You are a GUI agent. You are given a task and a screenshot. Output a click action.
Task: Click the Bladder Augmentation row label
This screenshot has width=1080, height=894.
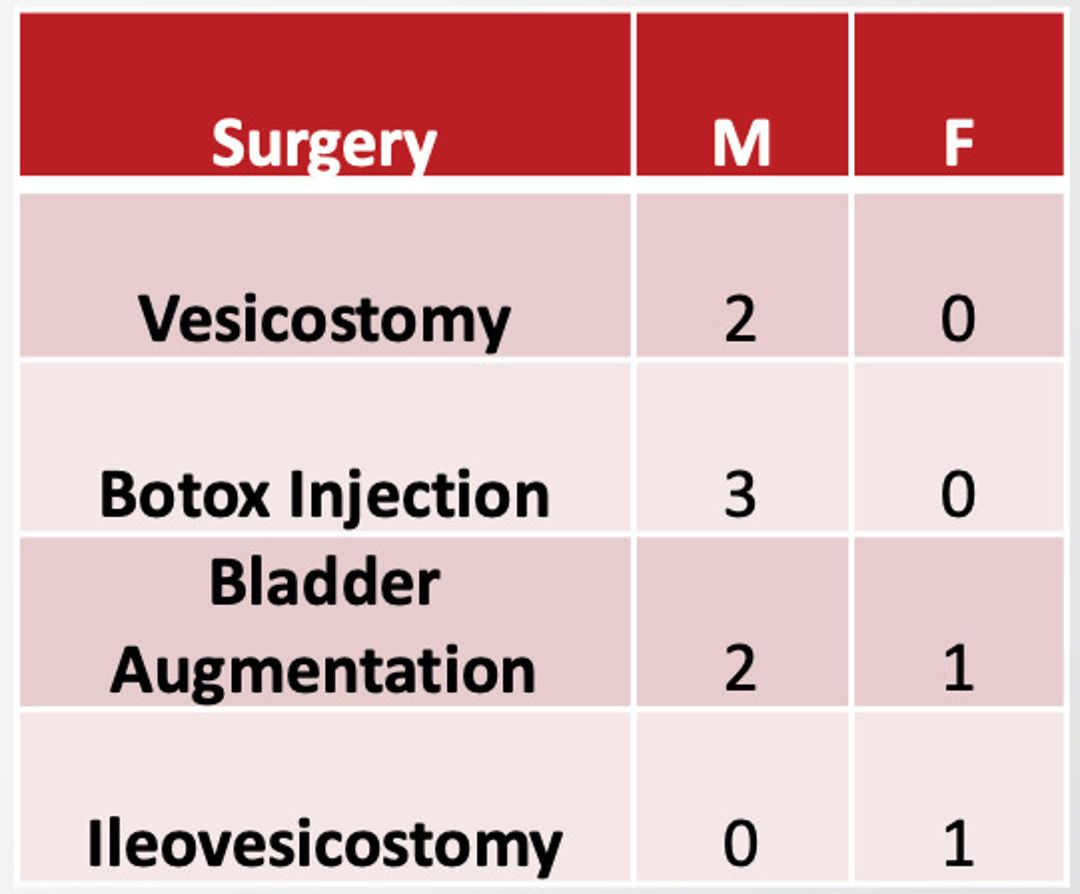pyautogui.click(x=324, y=627)
